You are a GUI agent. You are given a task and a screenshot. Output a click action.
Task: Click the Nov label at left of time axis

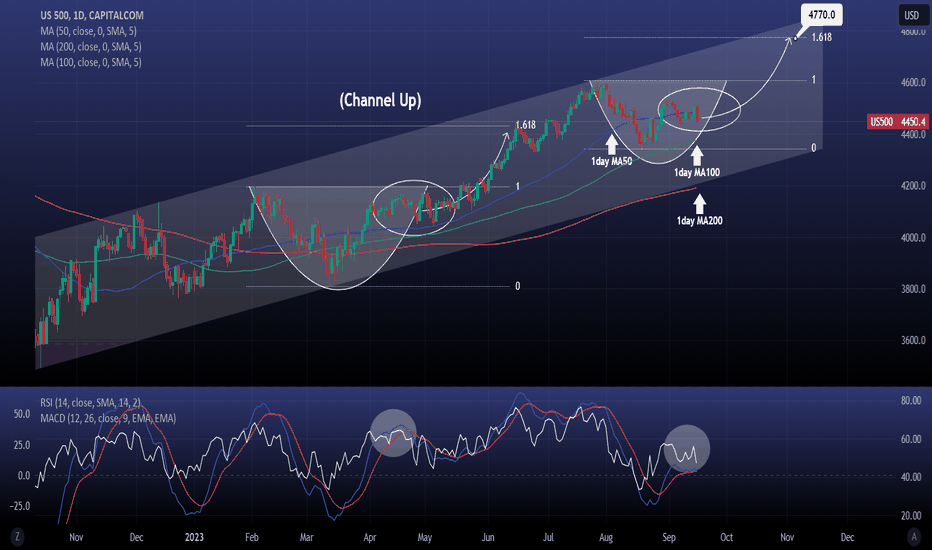point(76,537)
